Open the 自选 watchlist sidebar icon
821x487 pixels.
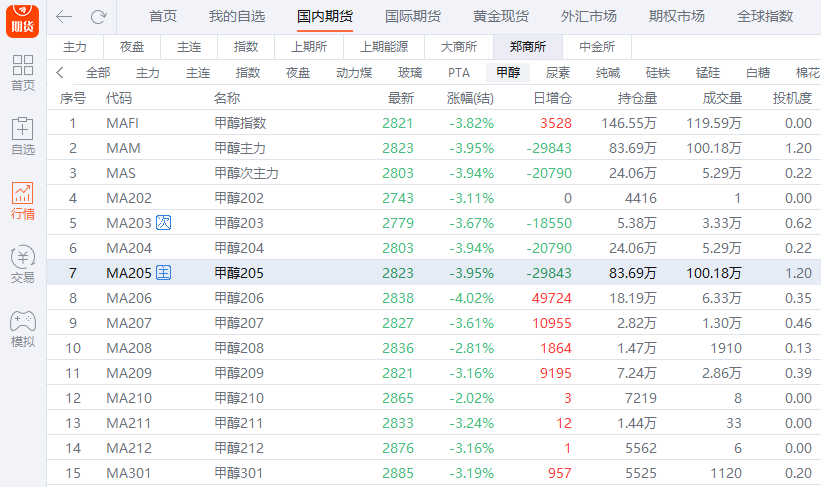click(22, 137)
